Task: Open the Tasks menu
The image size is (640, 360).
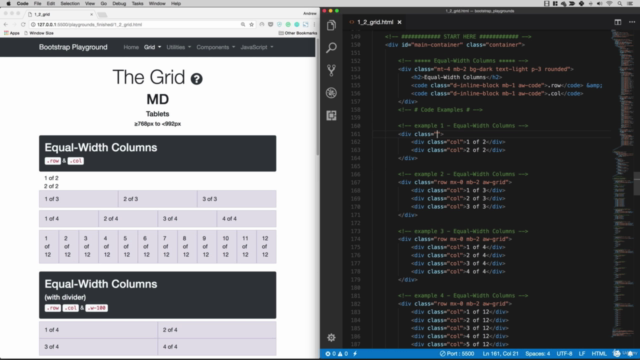Action: coord(137,3)
